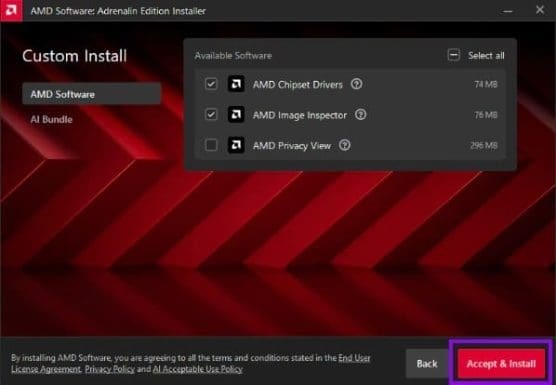Switch to the AI Bundle tab
The image size is (556, 385).
tap(51, 119)
